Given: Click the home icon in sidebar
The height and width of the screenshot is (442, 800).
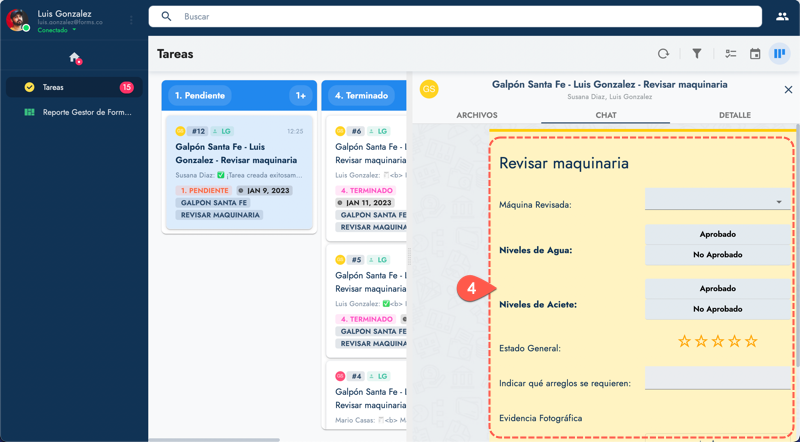Looking at the screenshot, I should tap(74, 58).
